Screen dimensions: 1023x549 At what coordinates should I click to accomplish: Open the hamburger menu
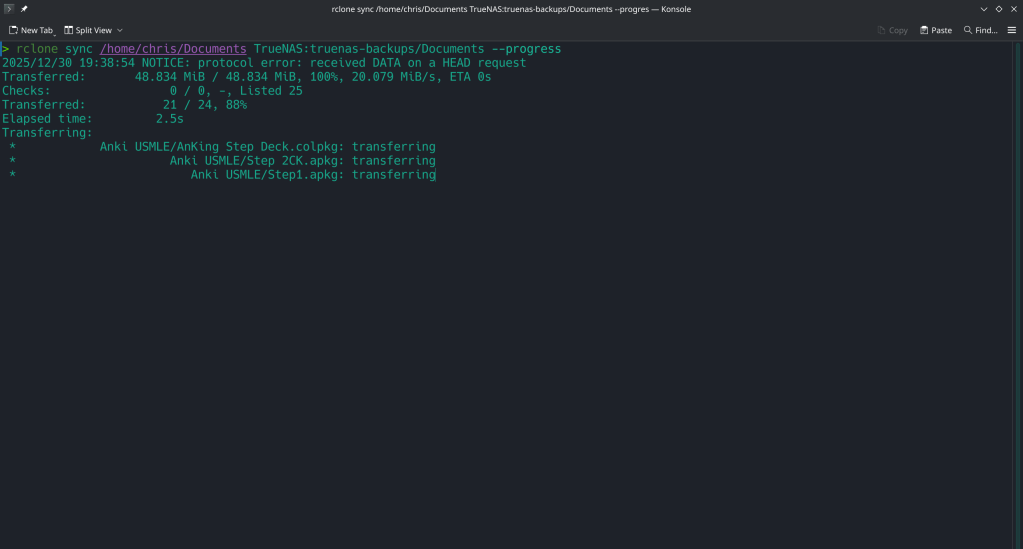coord(1010,30)
